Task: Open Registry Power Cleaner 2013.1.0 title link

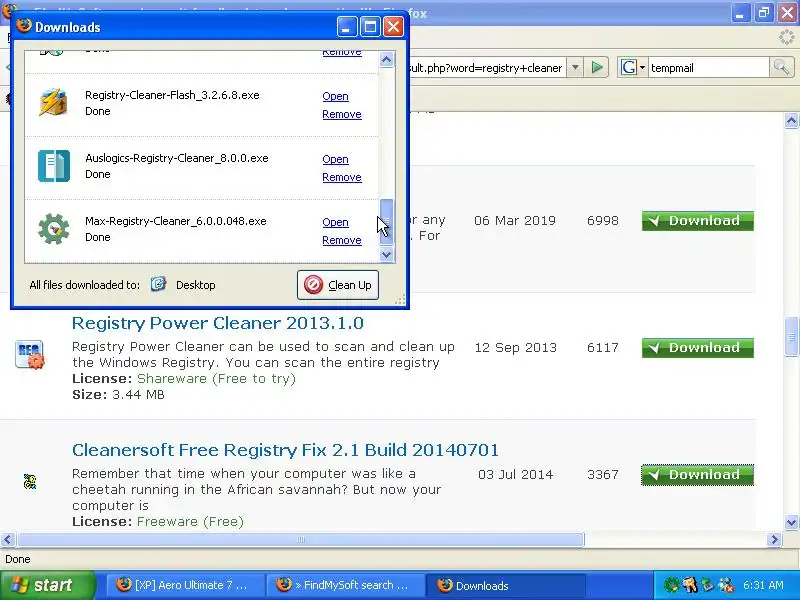Action: point(218,323)
